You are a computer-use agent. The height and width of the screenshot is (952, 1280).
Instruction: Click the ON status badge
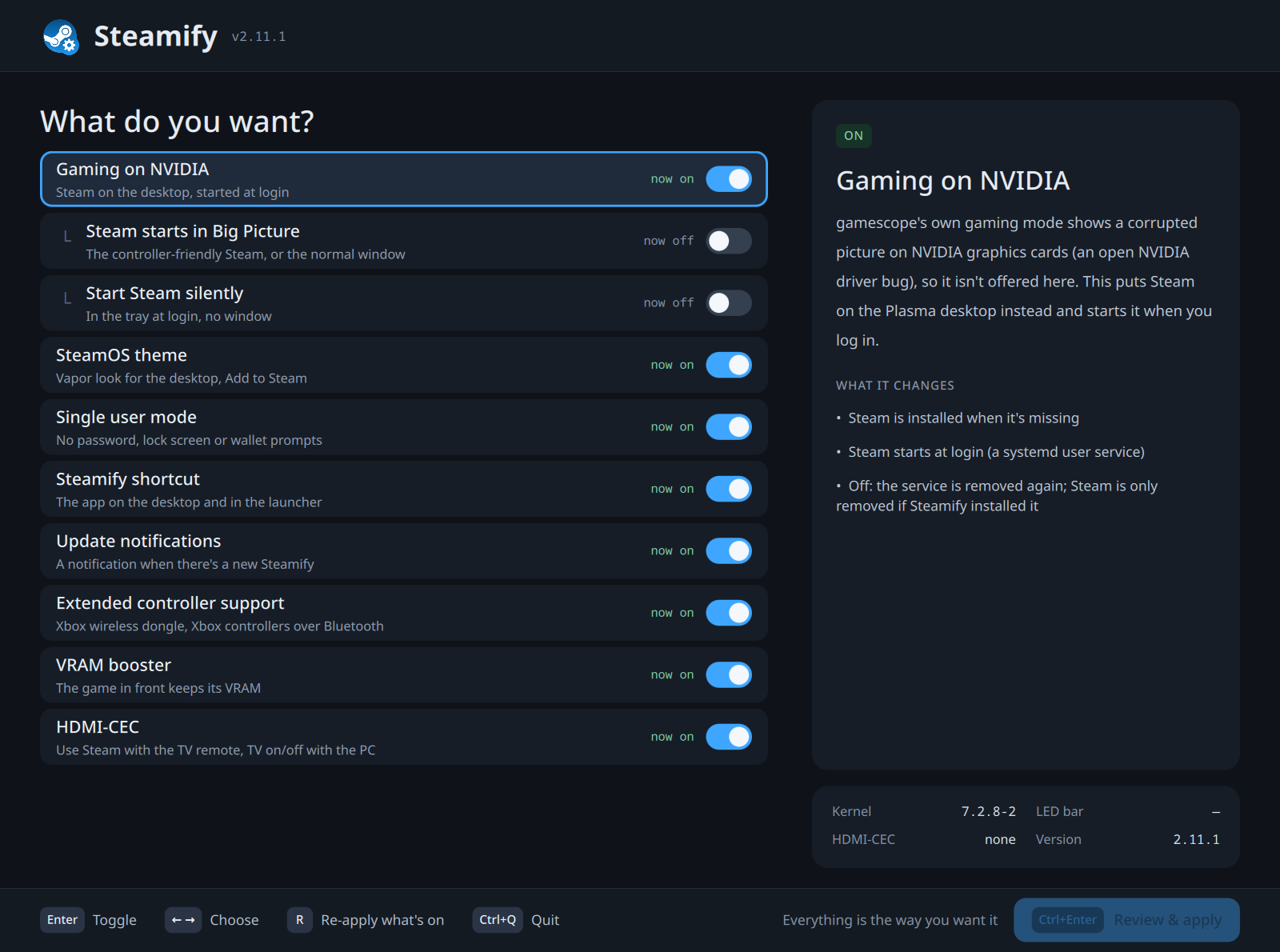point(854,136)
